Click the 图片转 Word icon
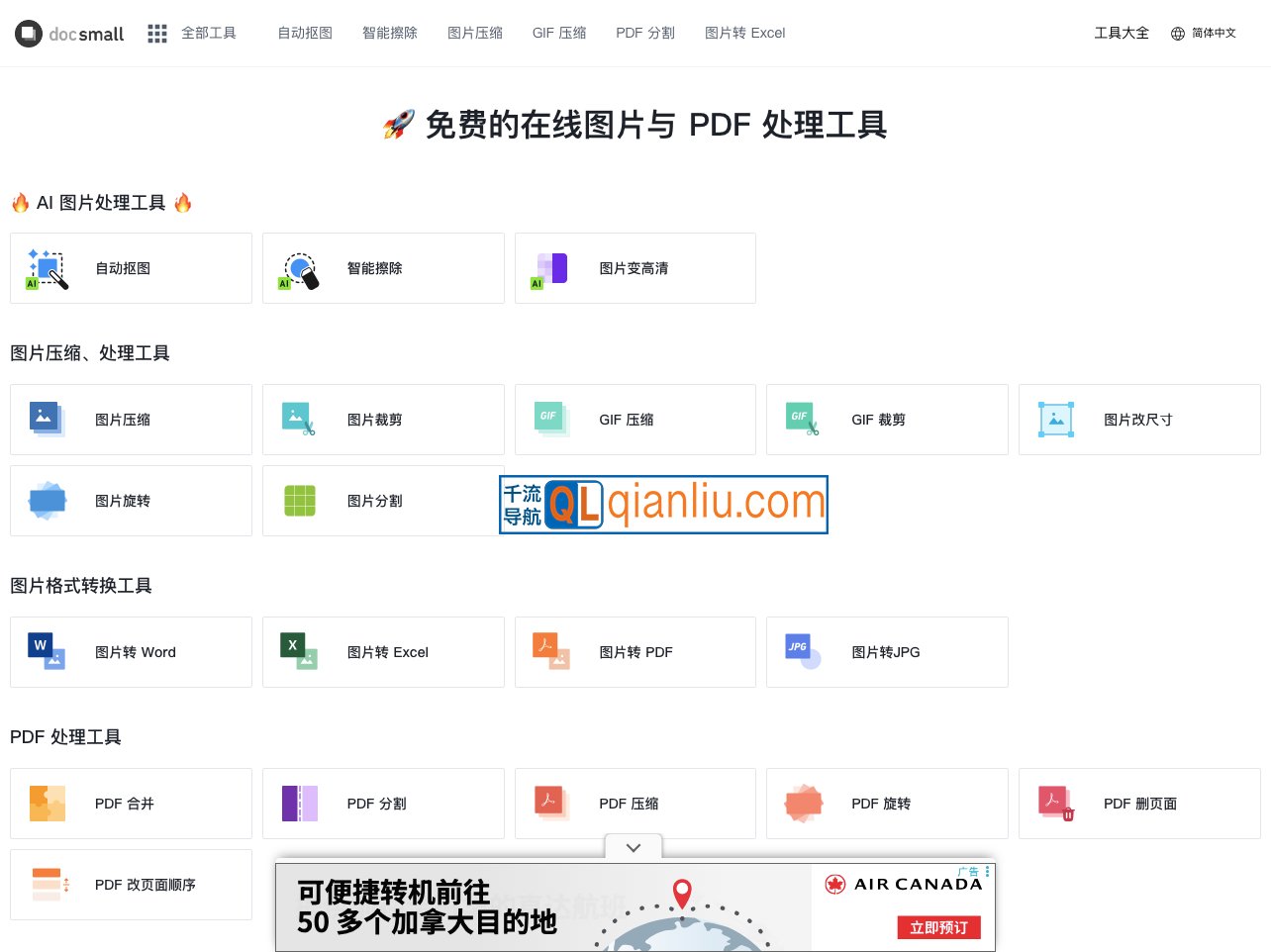The image size is (1271, 952). (x=48, y=652)
